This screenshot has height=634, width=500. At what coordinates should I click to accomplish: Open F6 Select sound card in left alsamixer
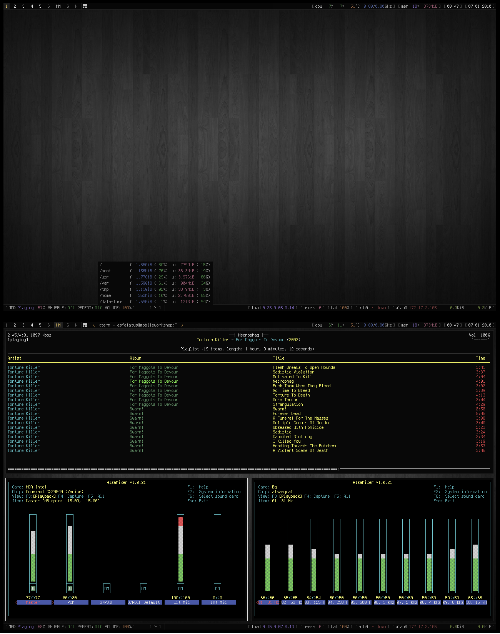point(213,496)
